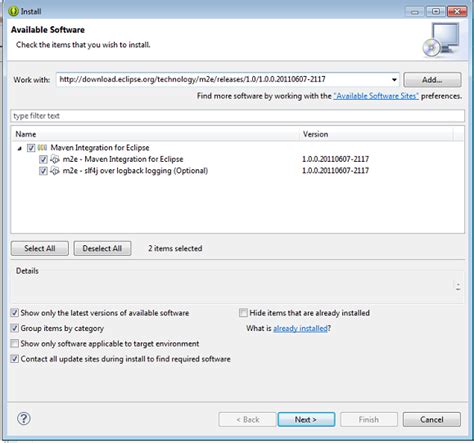The image size is (474, 443).
Task: Toggle Contact all update sites checkbox
Action: tap(14, 359)
